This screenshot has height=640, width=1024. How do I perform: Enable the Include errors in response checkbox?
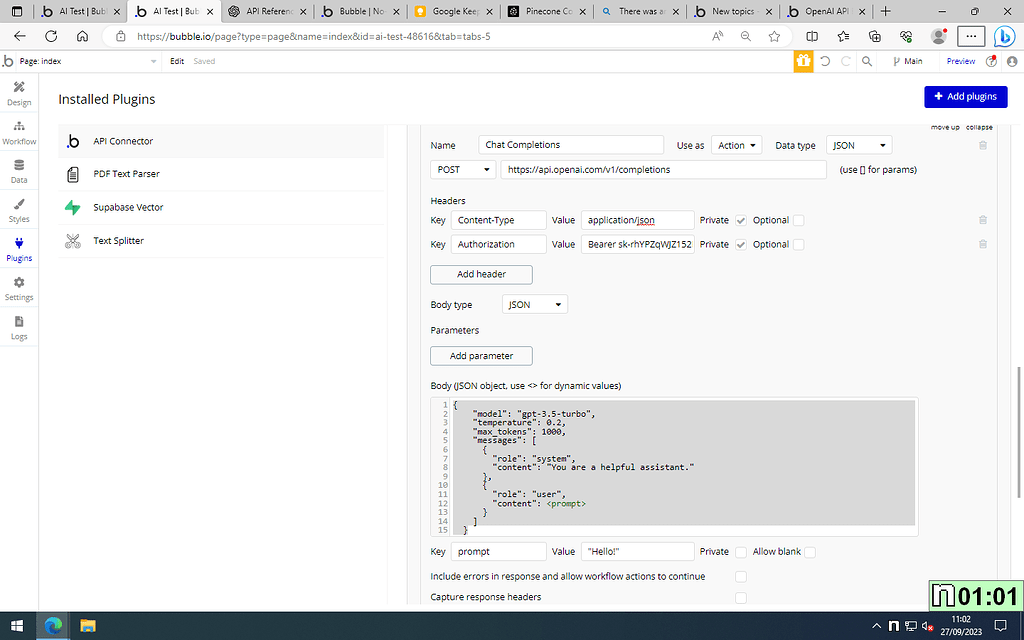click(x=739, y=576)
